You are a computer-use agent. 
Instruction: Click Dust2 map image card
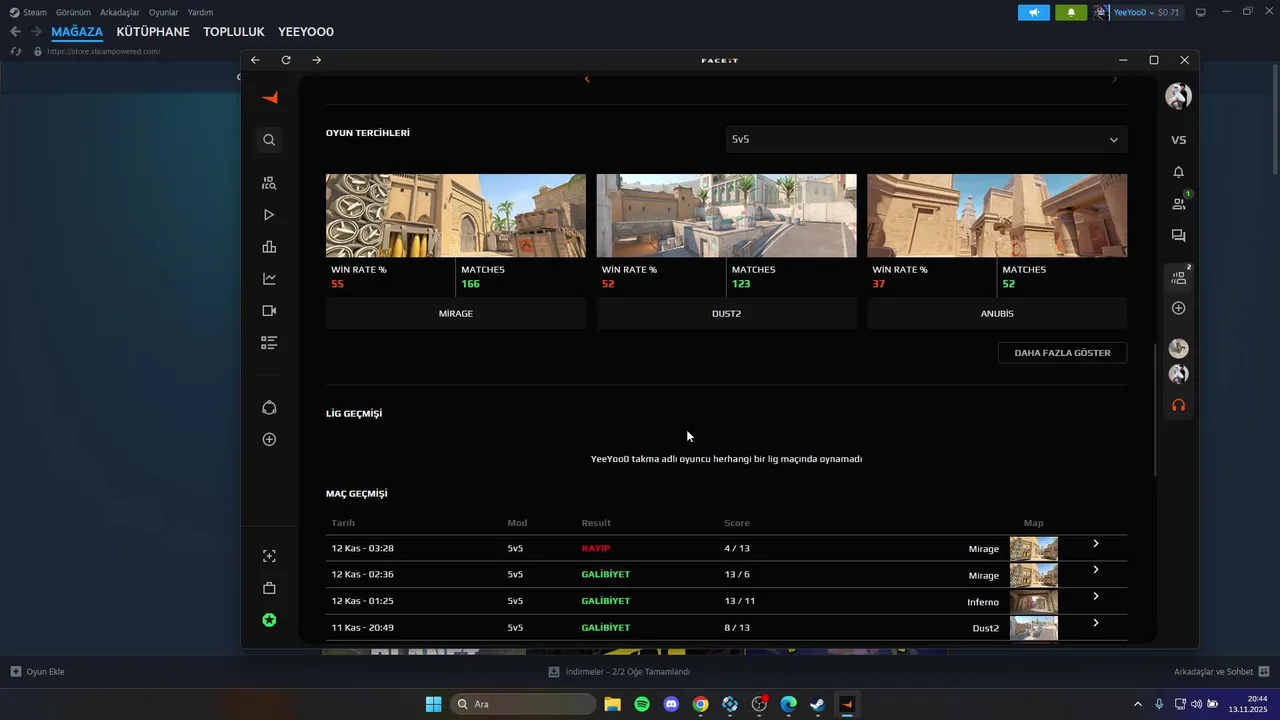coord(726,216)
